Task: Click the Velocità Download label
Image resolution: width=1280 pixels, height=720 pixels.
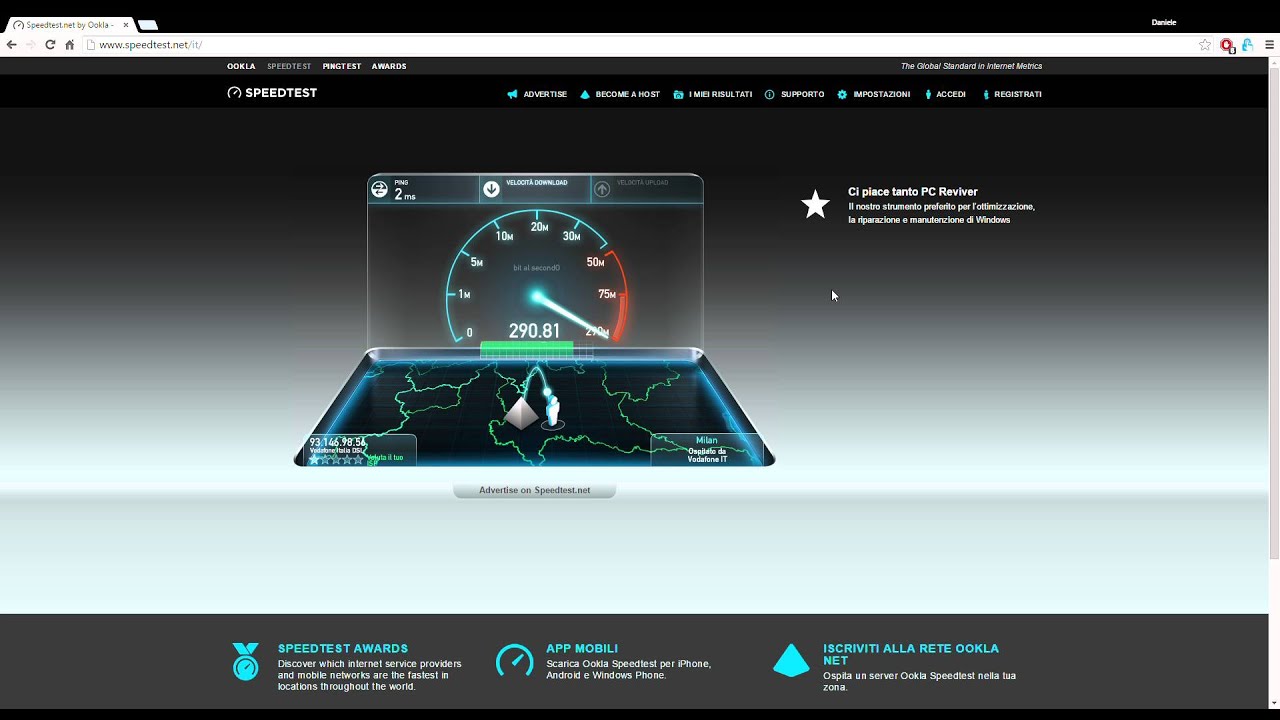Action: [x=537, y=183]
